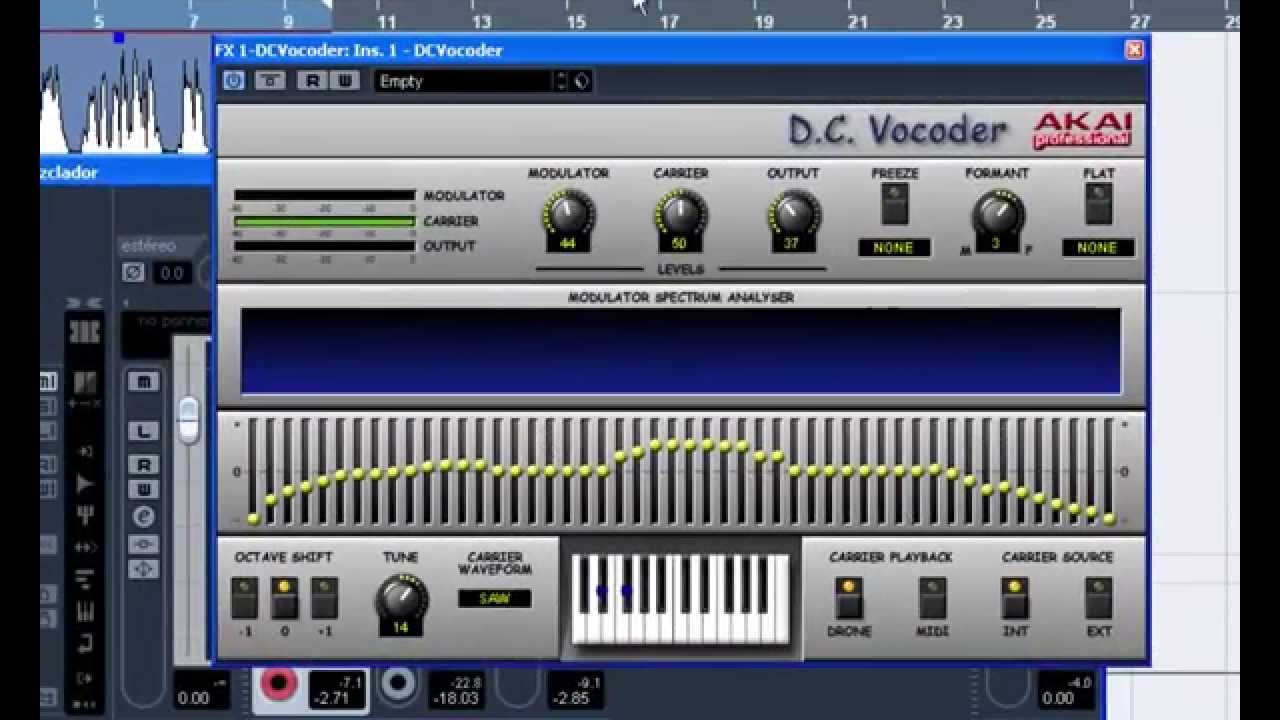Click the estéreo channel label in mixer

coord(148,245)
